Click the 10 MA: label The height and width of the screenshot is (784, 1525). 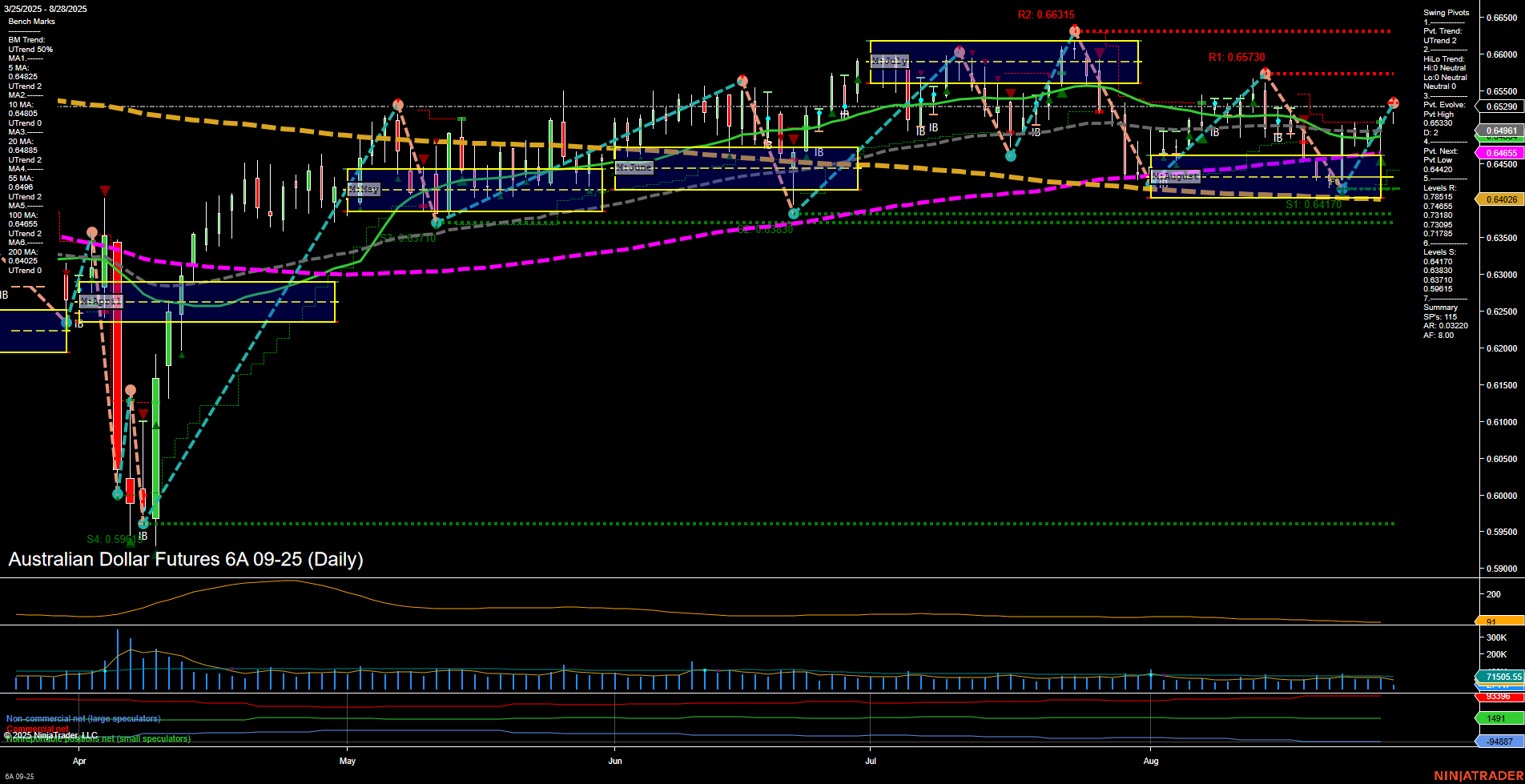[21, 105]
